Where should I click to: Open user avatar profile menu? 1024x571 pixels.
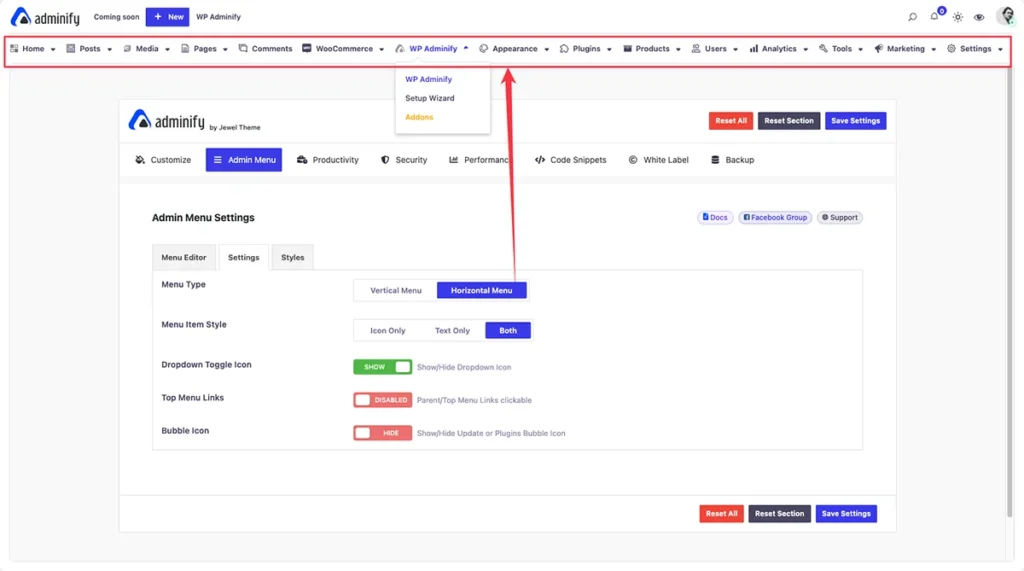[x=1006, y=16]
